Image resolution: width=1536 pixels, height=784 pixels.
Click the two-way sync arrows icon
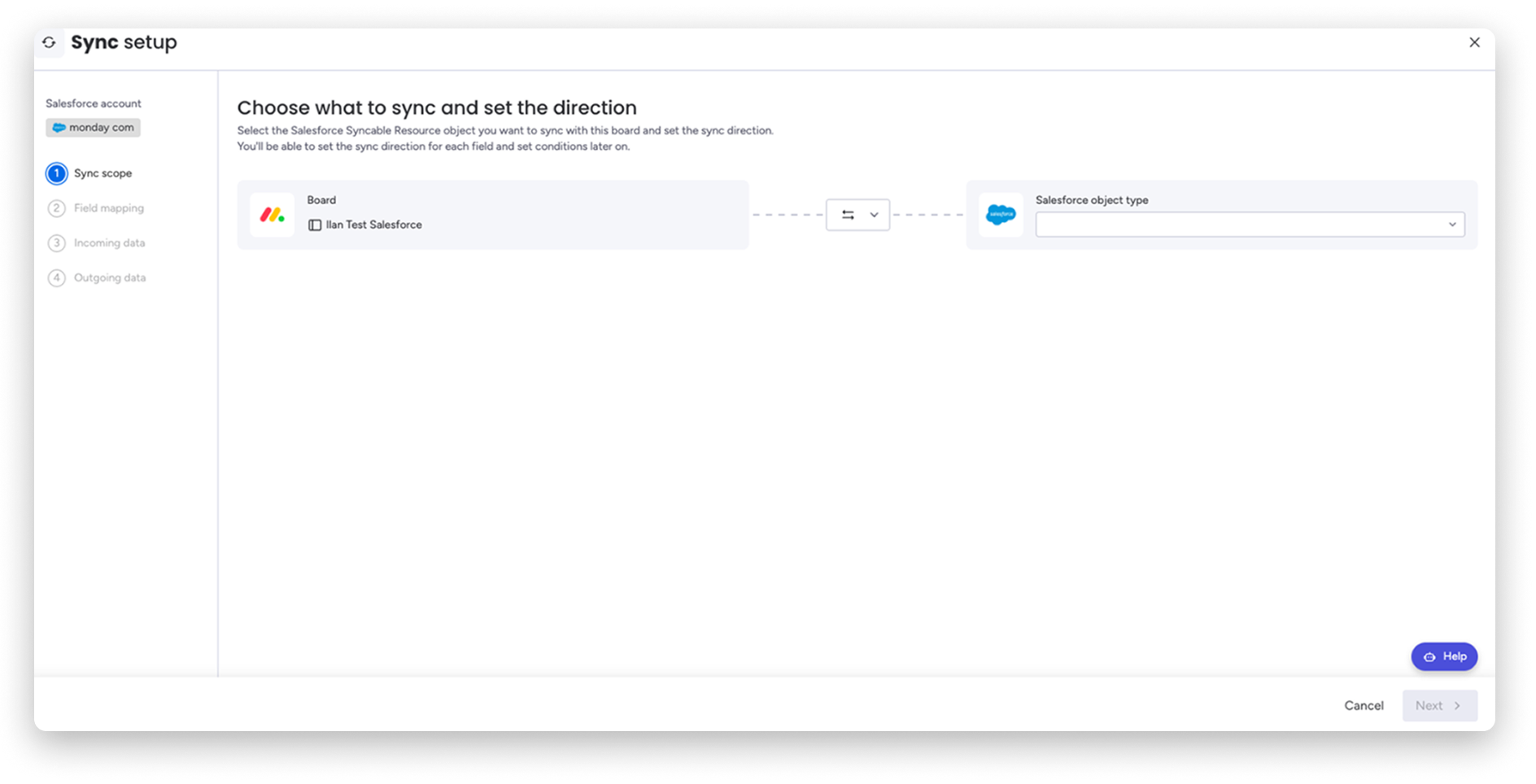[x=848, y=215]
